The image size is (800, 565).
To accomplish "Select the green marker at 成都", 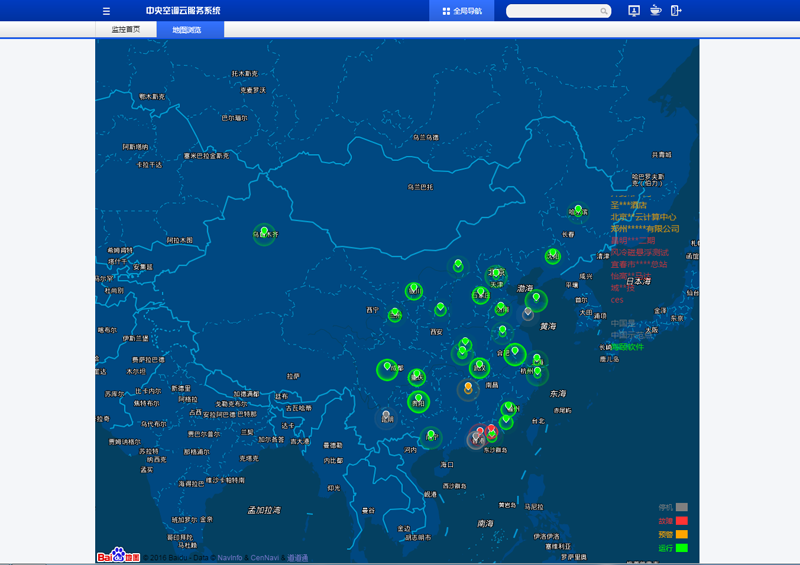I will tap(387, 367).
